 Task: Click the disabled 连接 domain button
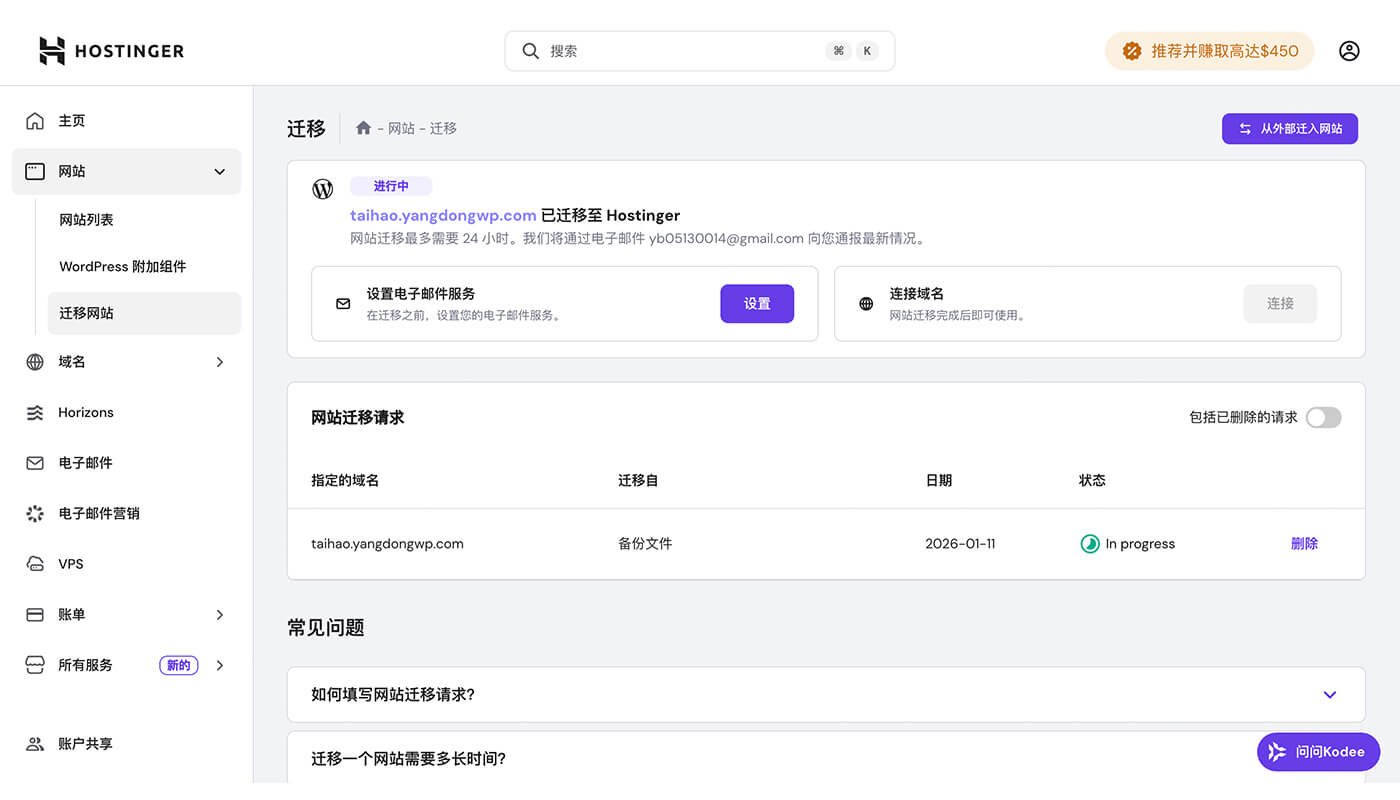(x=1280, y=303)
